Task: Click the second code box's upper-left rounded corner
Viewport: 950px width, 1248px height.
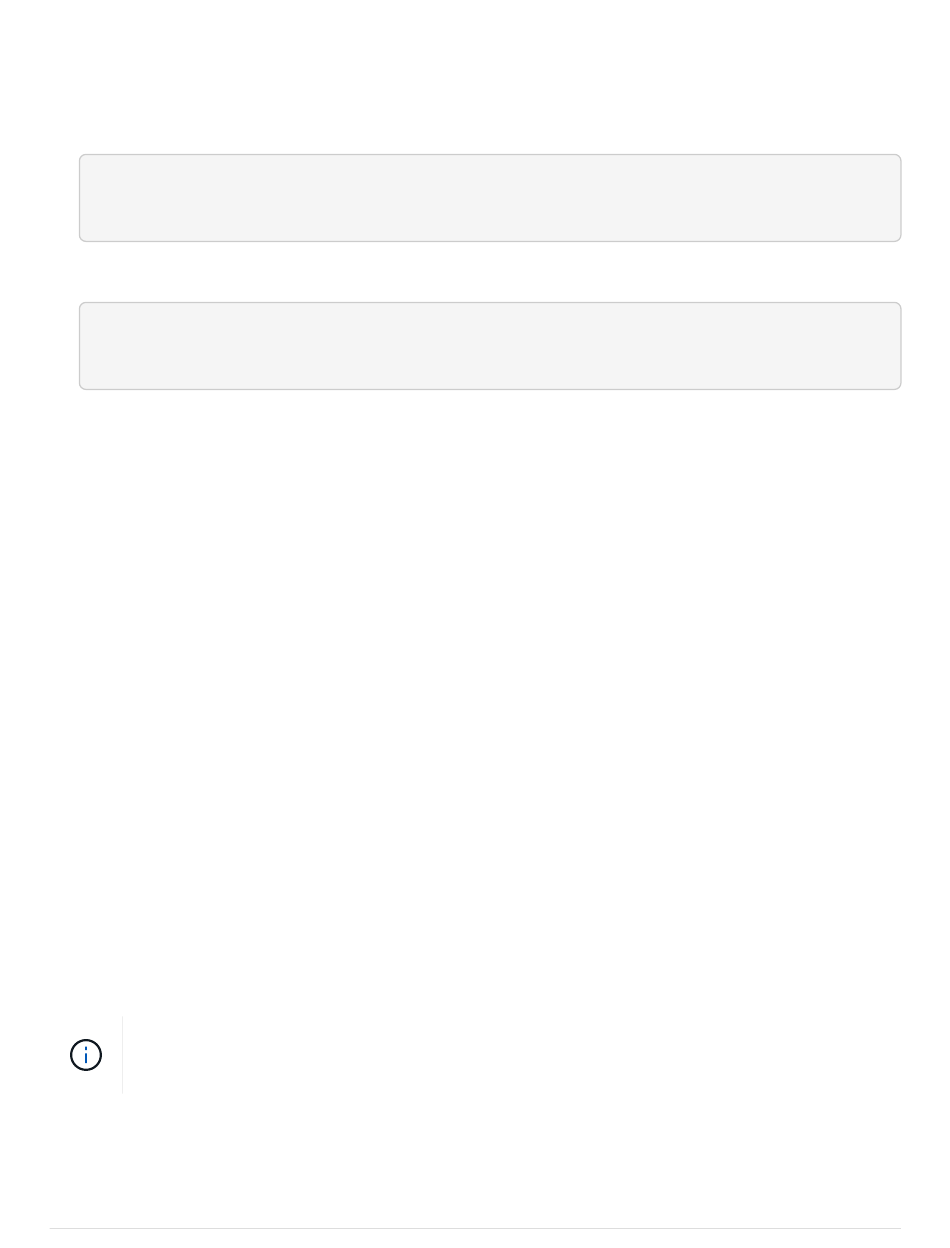Action: 83,306
